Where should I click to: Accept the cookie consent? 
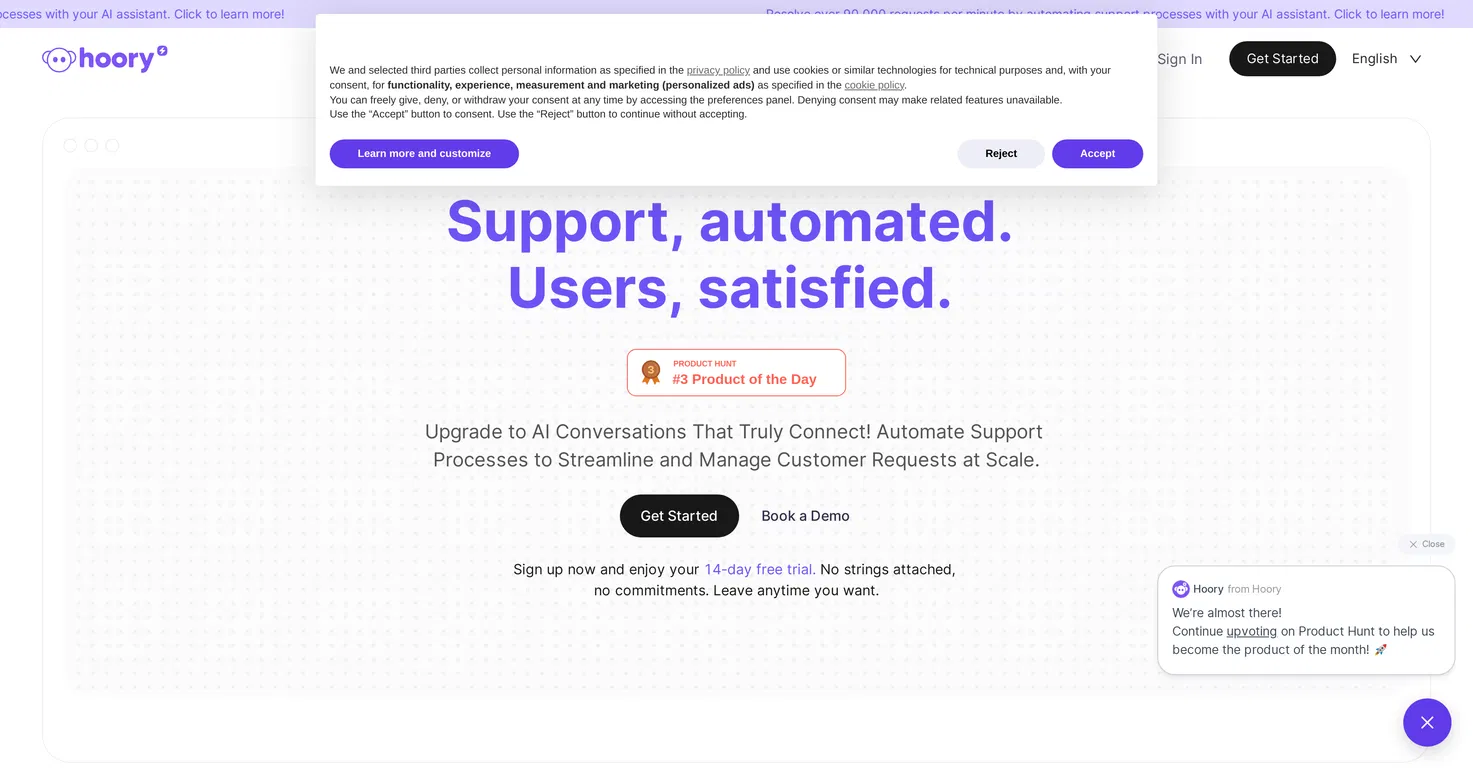1097,154
